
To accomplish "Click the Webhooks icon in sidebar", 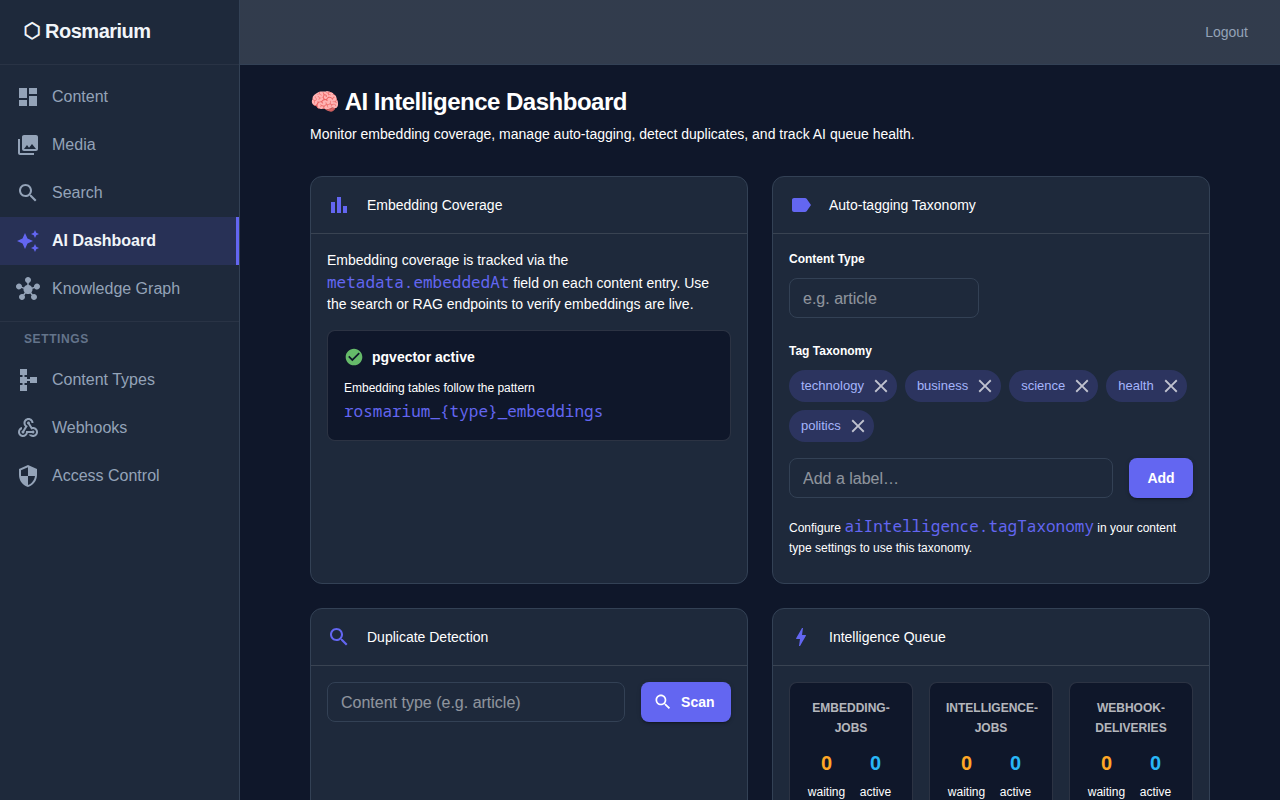I will pos(28,428).
